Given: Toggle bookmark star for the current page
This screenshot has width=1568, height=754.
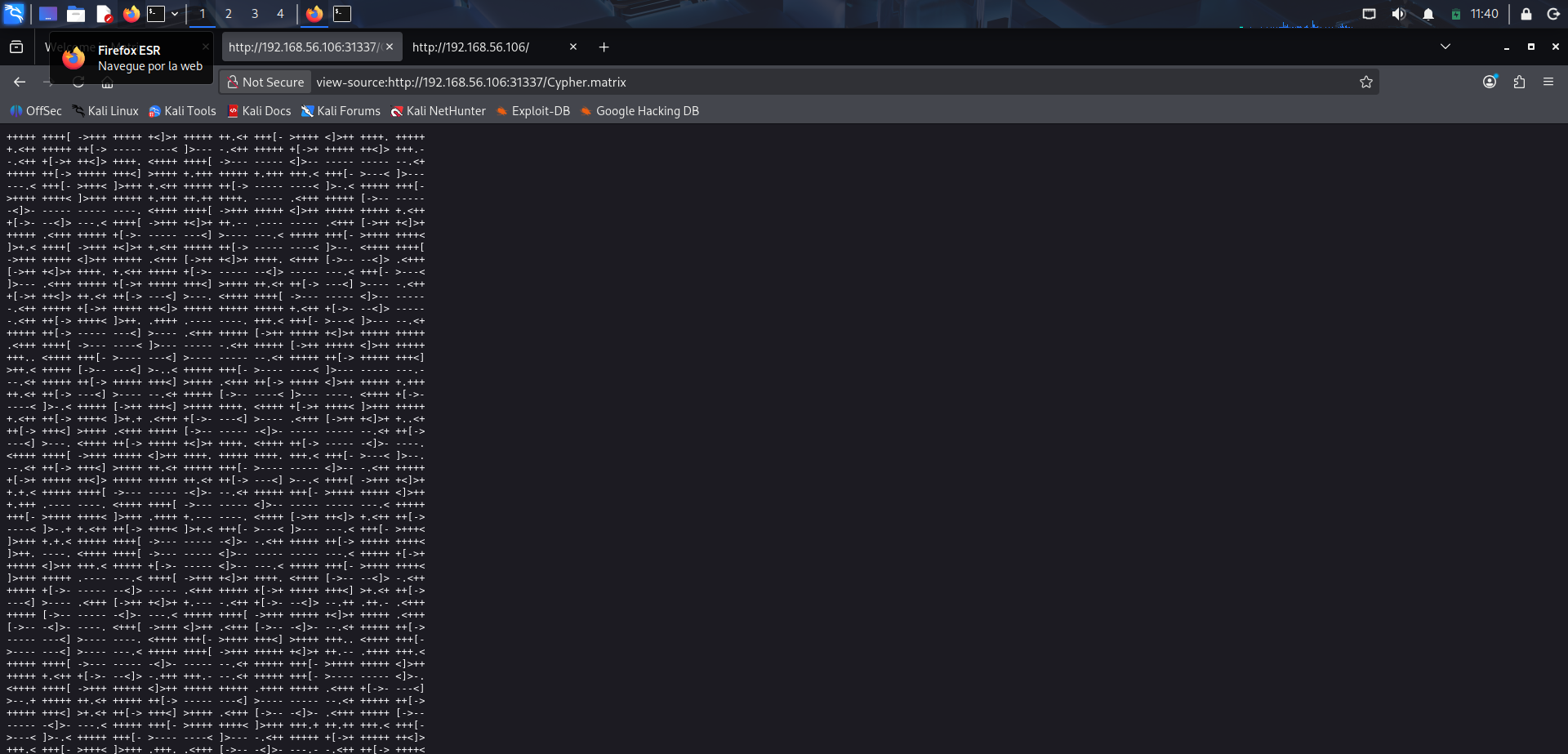Looking at the screenshot, I should click(1366, 82).
